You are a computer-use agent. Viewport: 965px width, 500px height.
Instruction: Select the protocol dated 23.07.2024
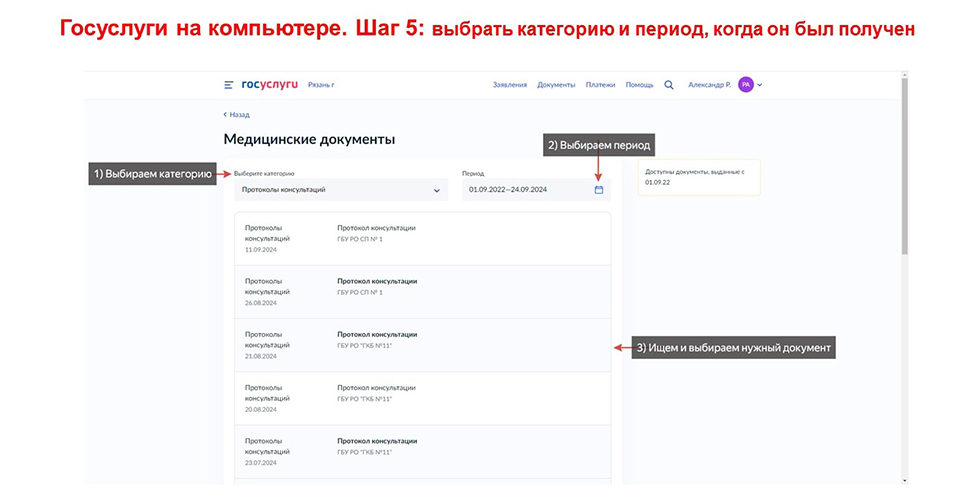pyautogui.click(x=421, y=451)
